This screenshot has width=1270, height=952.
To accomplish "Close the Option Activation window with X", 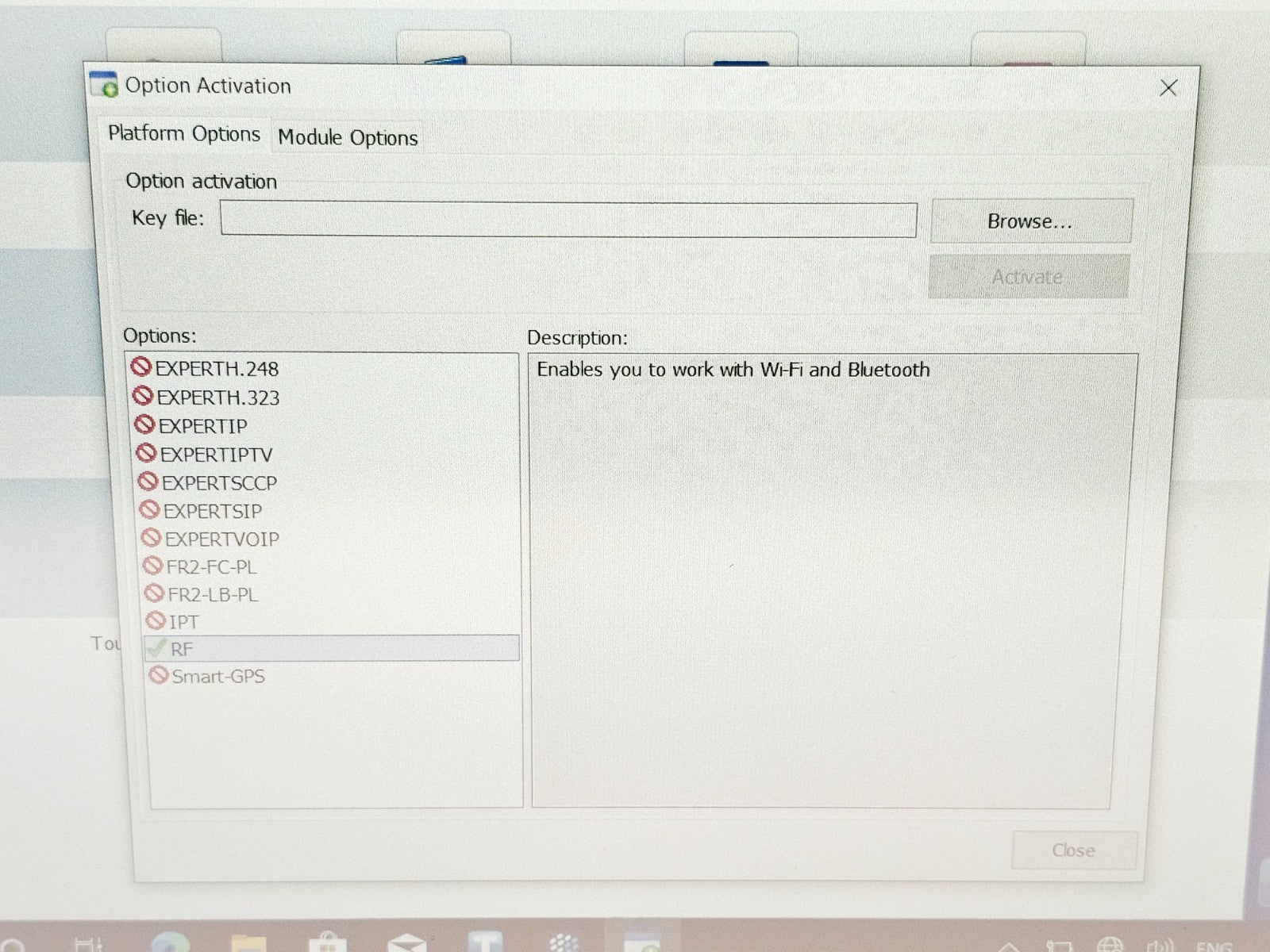I will [x=1168, y=88].
